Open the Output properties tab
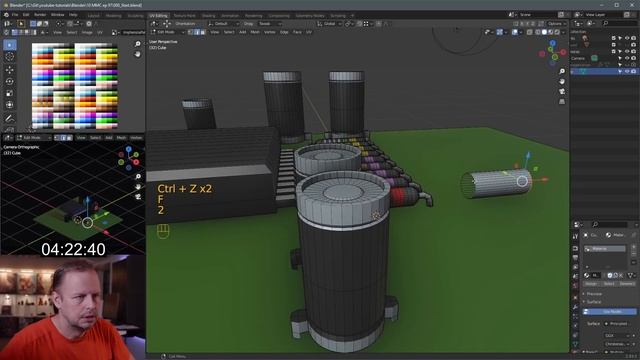Viewport: 640px width, 360px height. (575, 258)
